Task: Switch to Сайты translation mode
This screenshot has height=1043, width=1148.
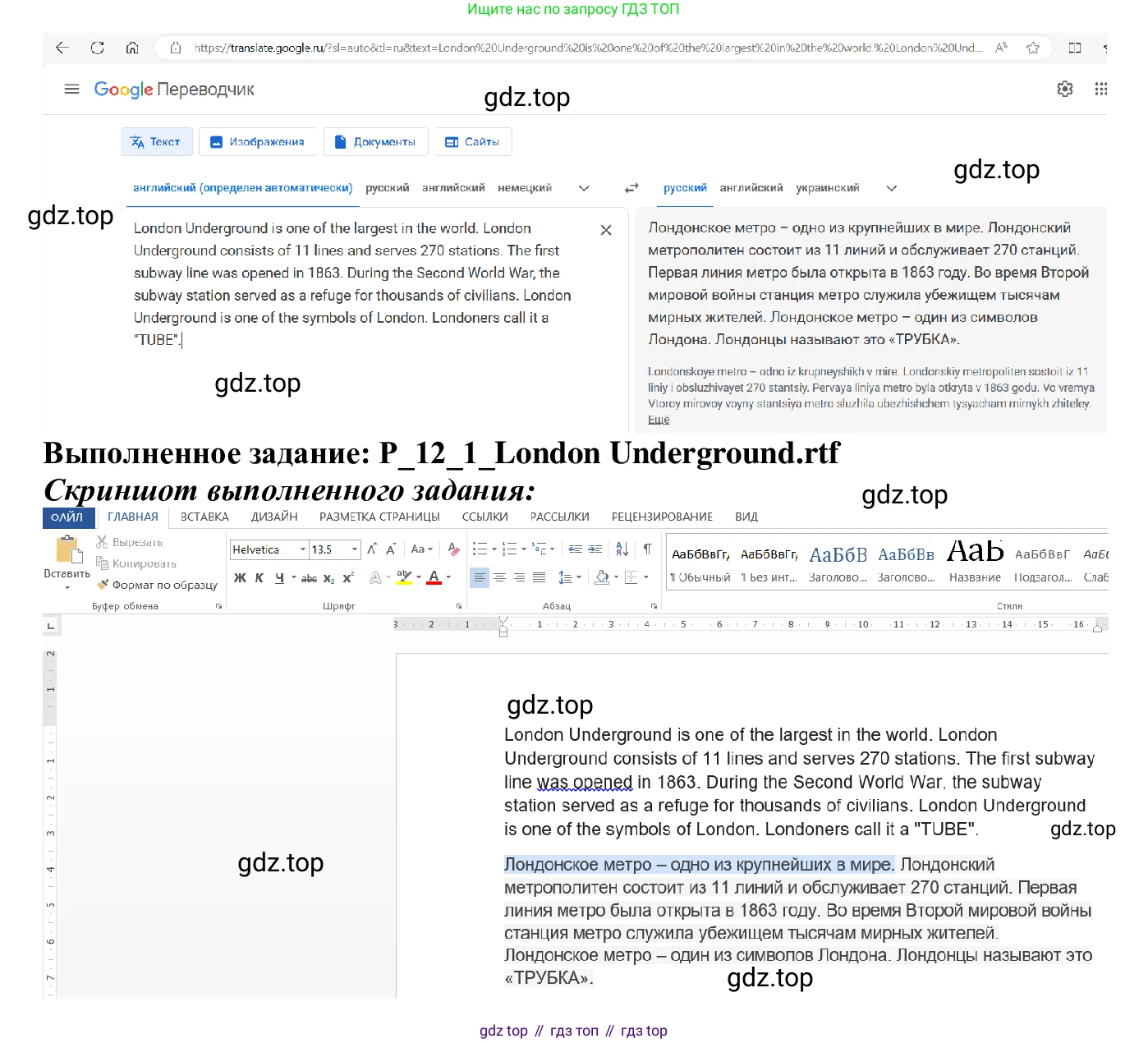Action: pyautogui.click(x=473, y=142)
